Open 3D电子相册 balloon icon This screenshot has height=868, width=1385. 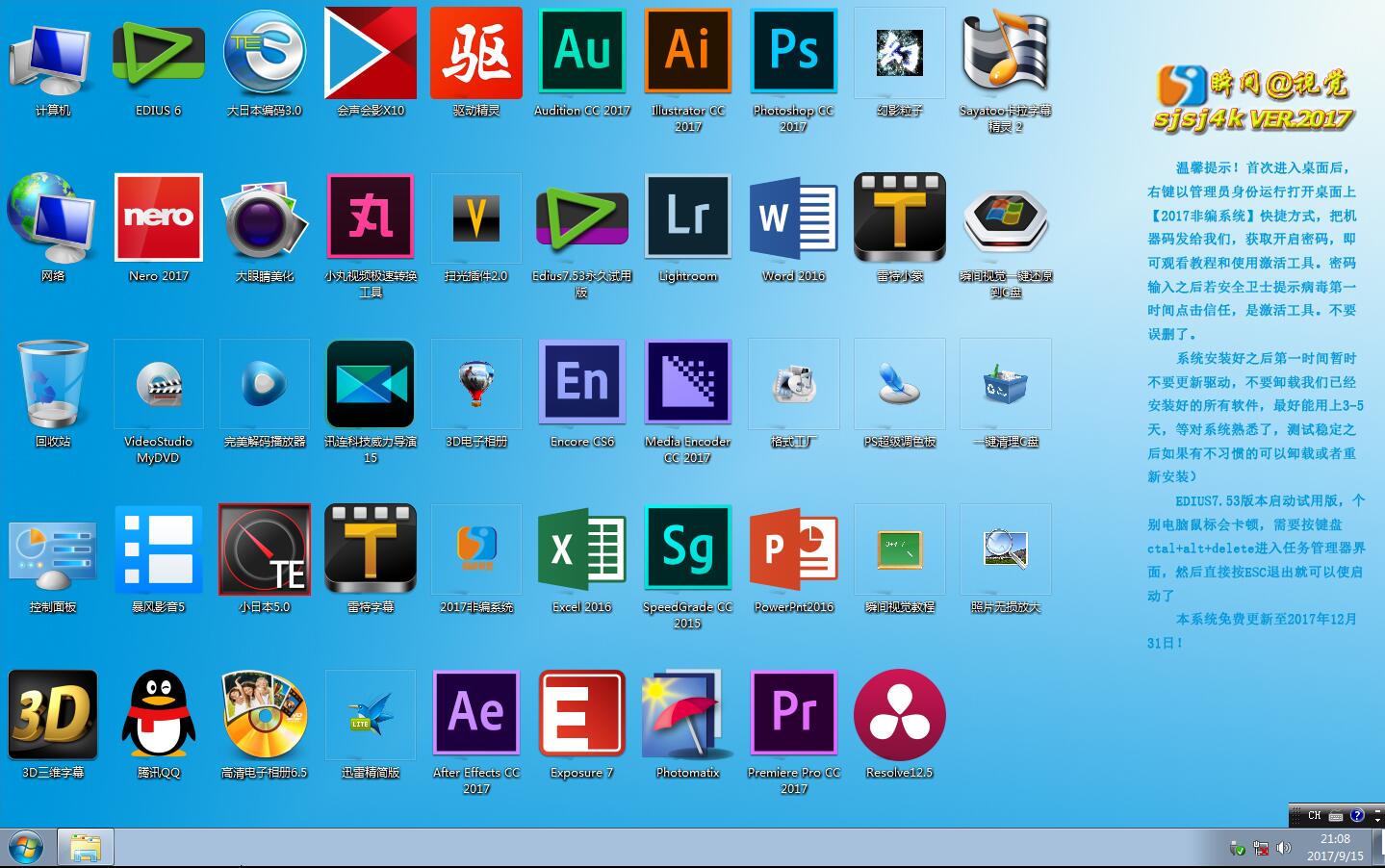(476, 384)
